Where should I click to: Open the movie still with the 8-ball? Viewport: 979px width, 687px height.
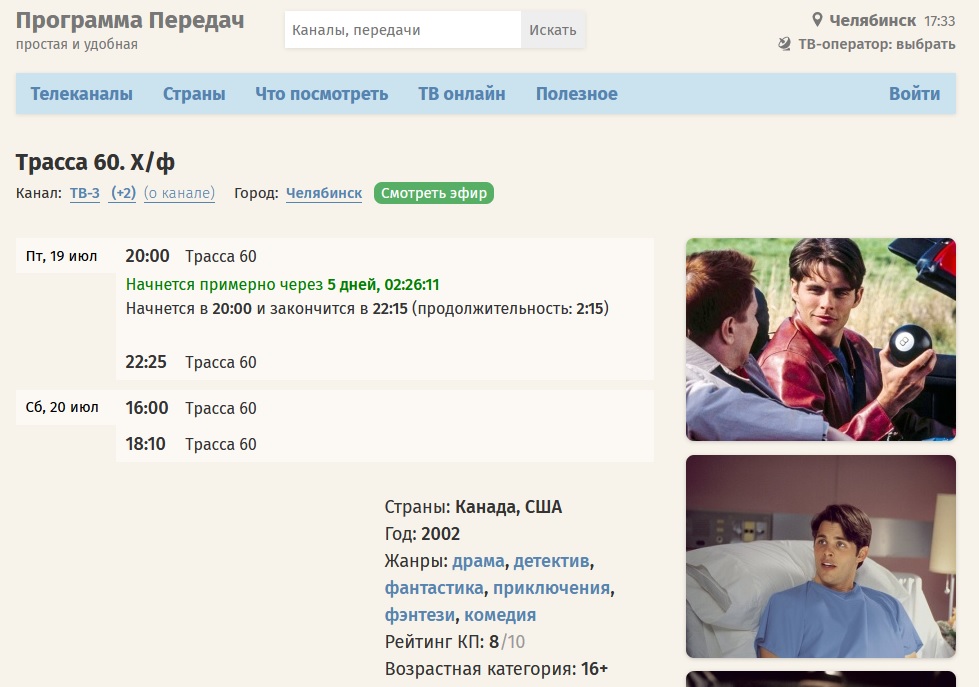click(820, 339)
